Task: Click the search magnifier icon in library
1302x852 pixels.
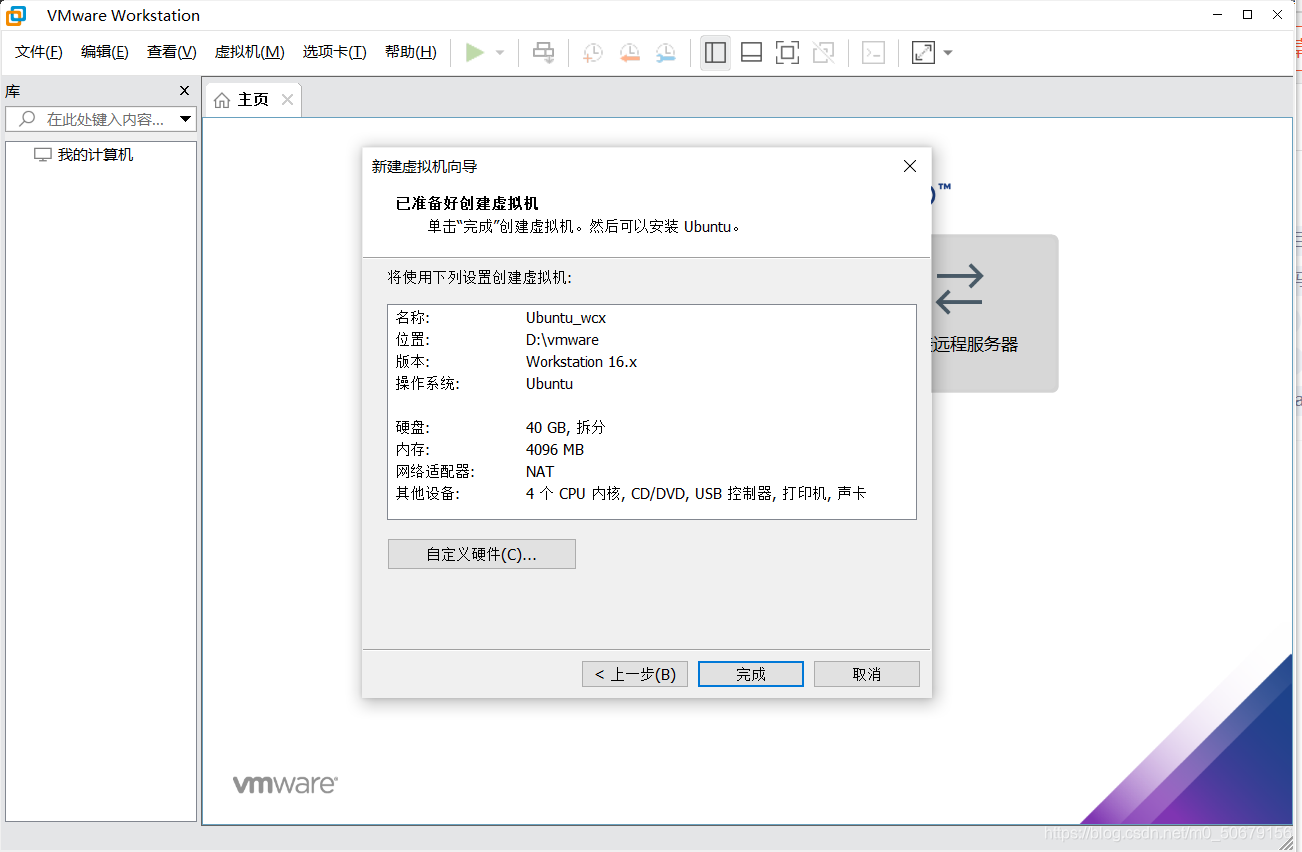Action: pyautogui.click(x=27, y=119)
